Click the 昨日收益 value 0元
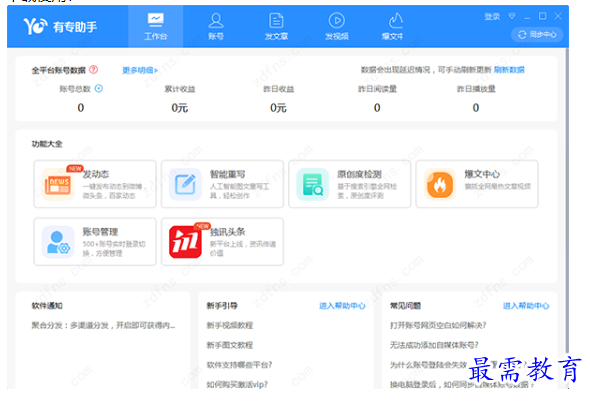 tap(278, 108)
